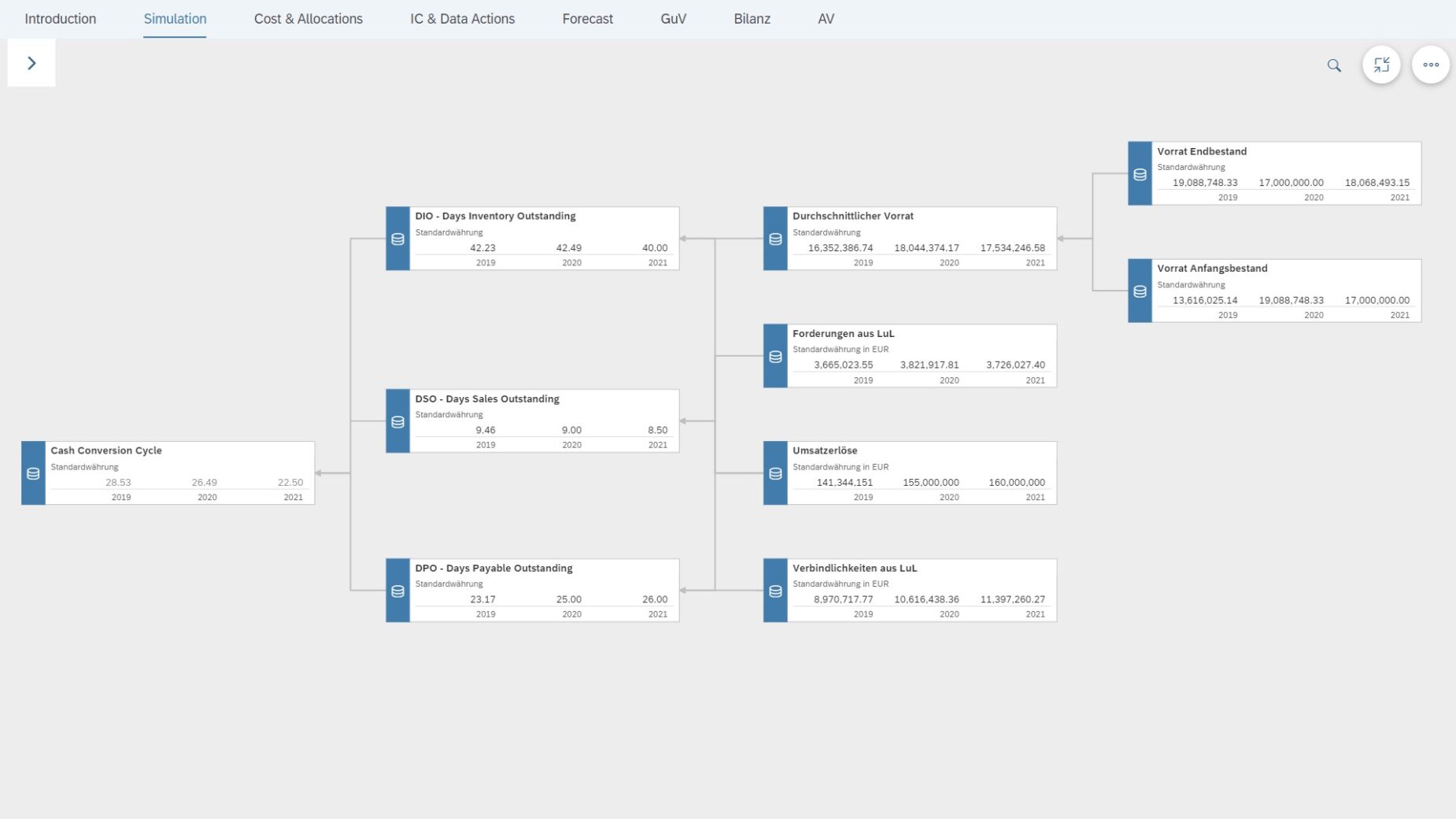Switch to the Bilanz tab
The height and width of the screenshot is (819, 1456).
pyautogui.click(x=752, y=19)
